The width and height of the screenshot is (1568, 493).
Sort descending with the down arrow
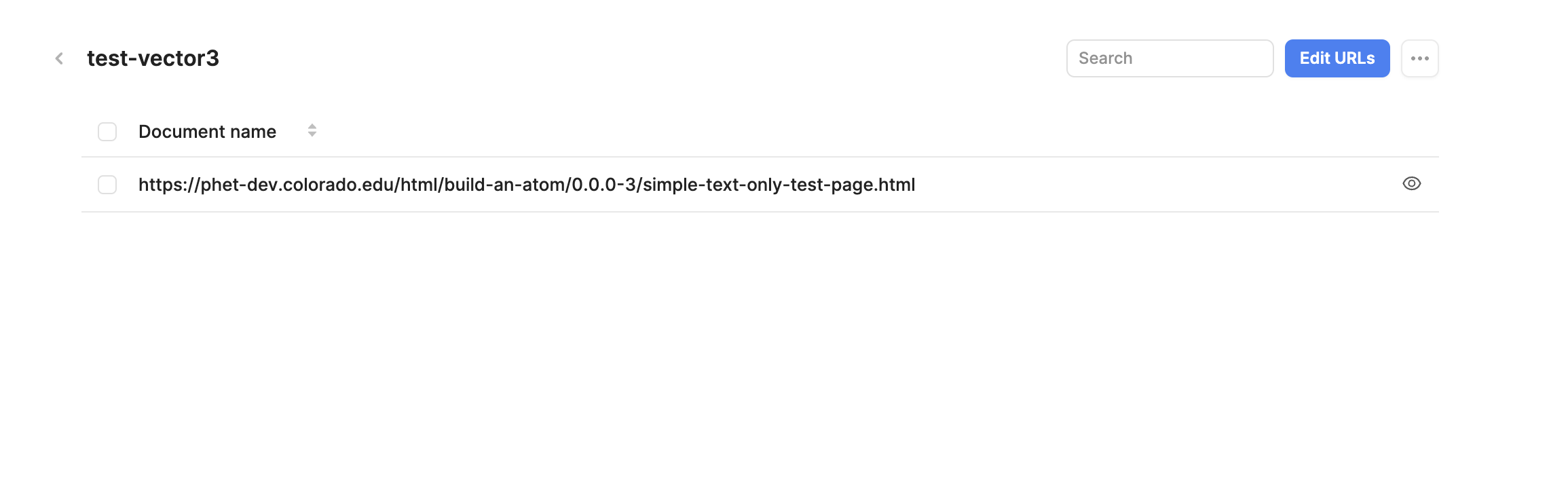tap(312, 134)
